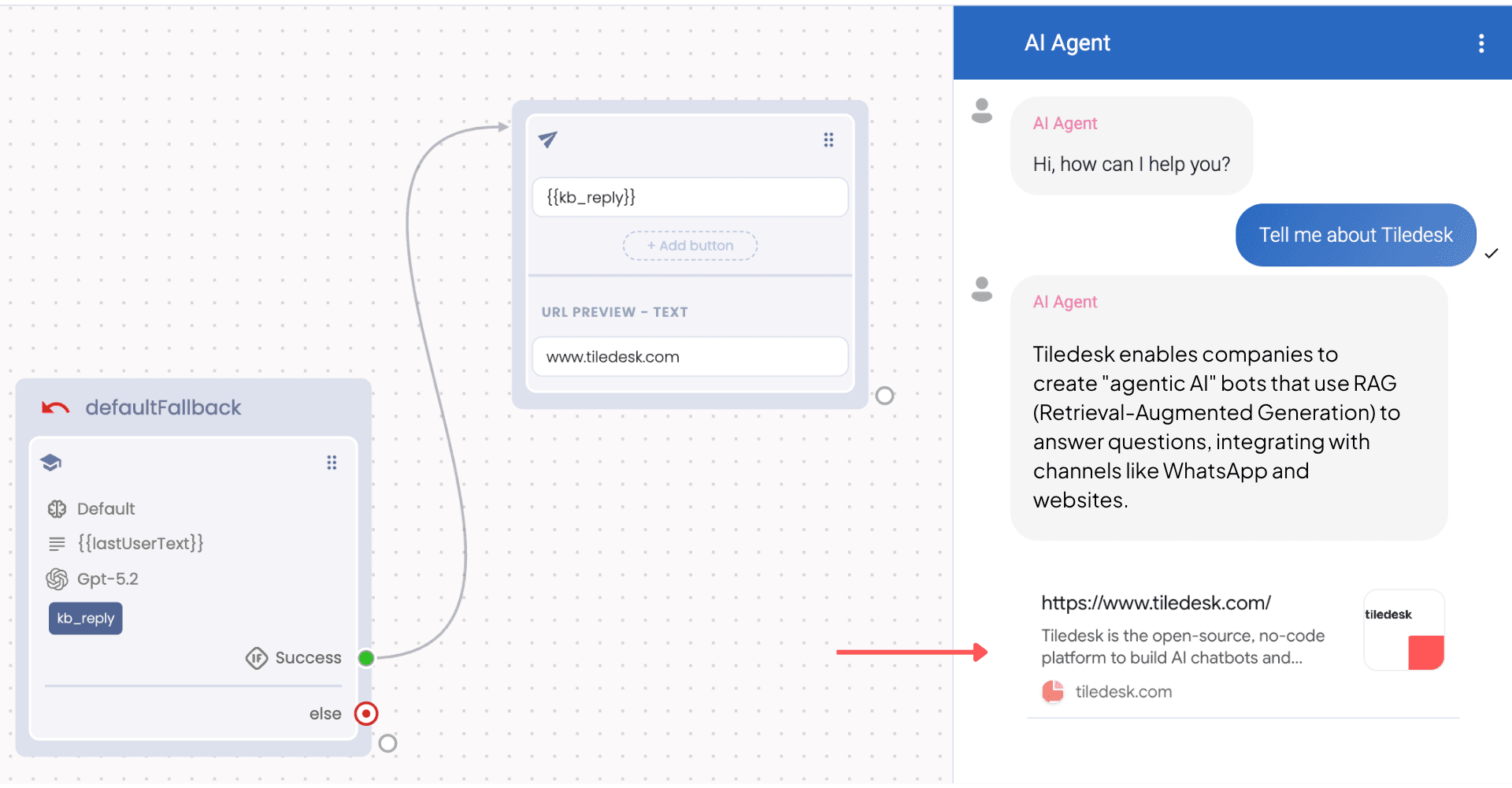Click the Add button option

tap(691, 246)
